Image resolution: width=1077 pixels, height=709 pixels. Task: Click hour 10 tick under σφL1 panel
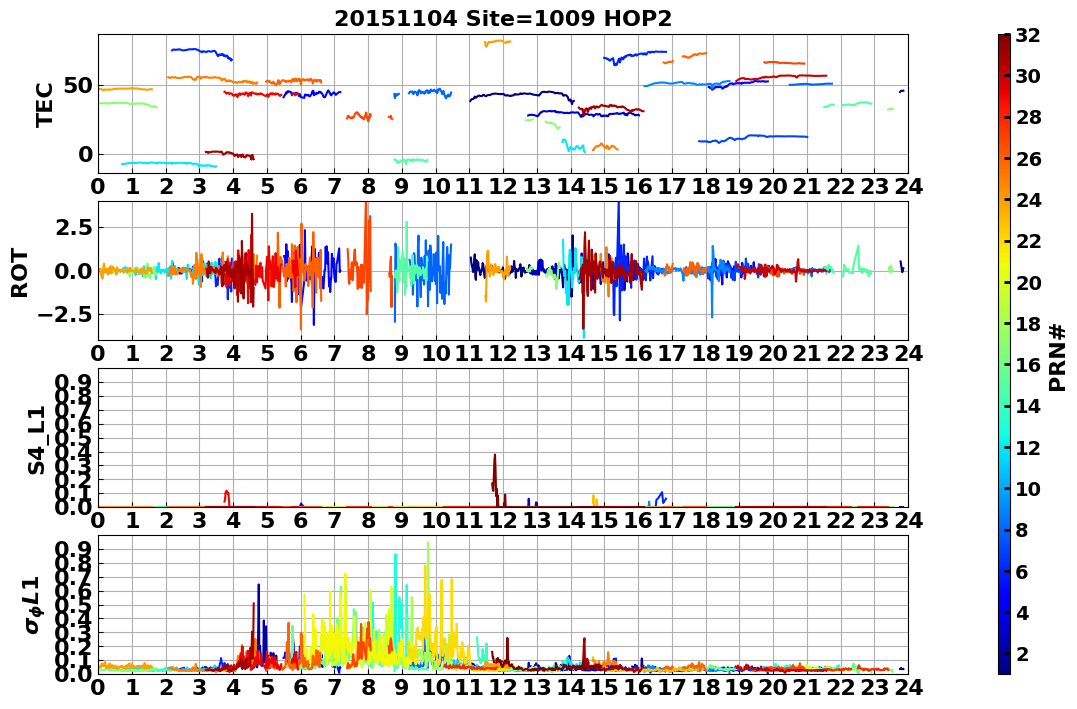[435, 687]
